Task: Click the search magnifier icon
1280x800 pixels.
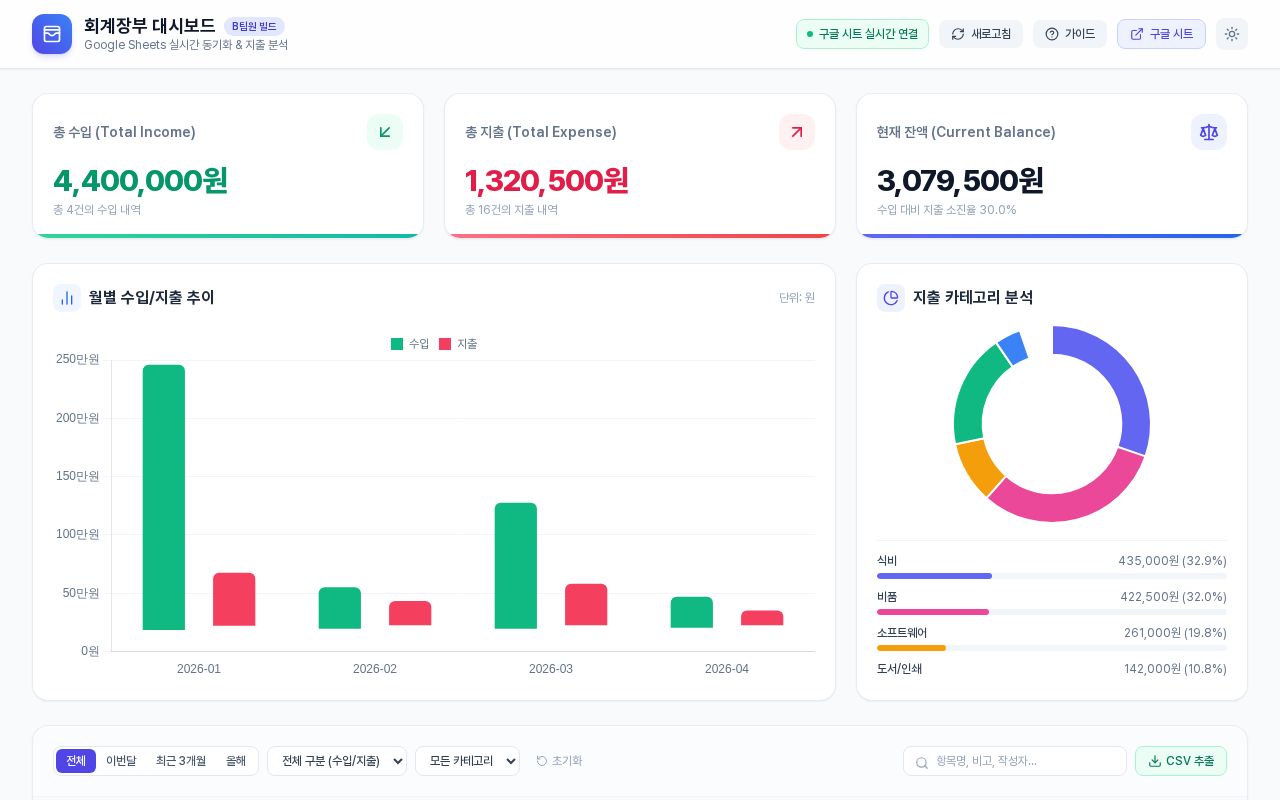Action: click(x=922, y=762)
